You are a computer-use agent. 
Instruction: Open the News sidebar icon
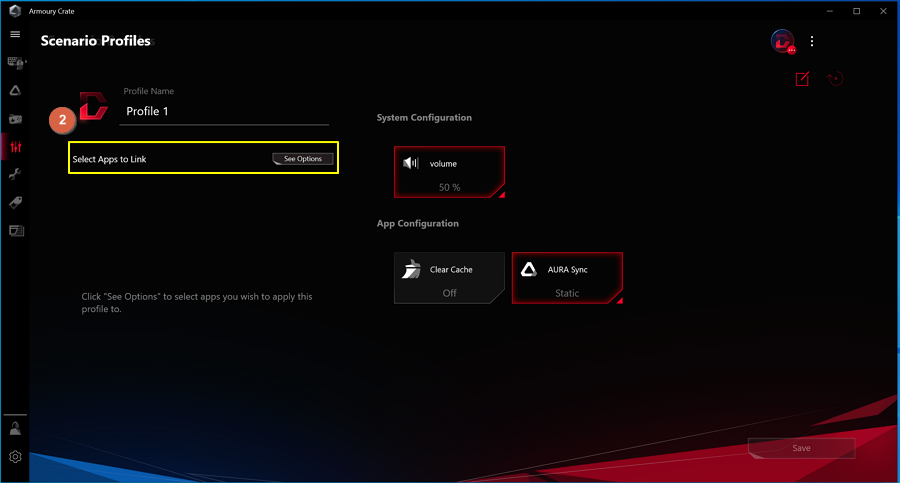click(16, 231)
